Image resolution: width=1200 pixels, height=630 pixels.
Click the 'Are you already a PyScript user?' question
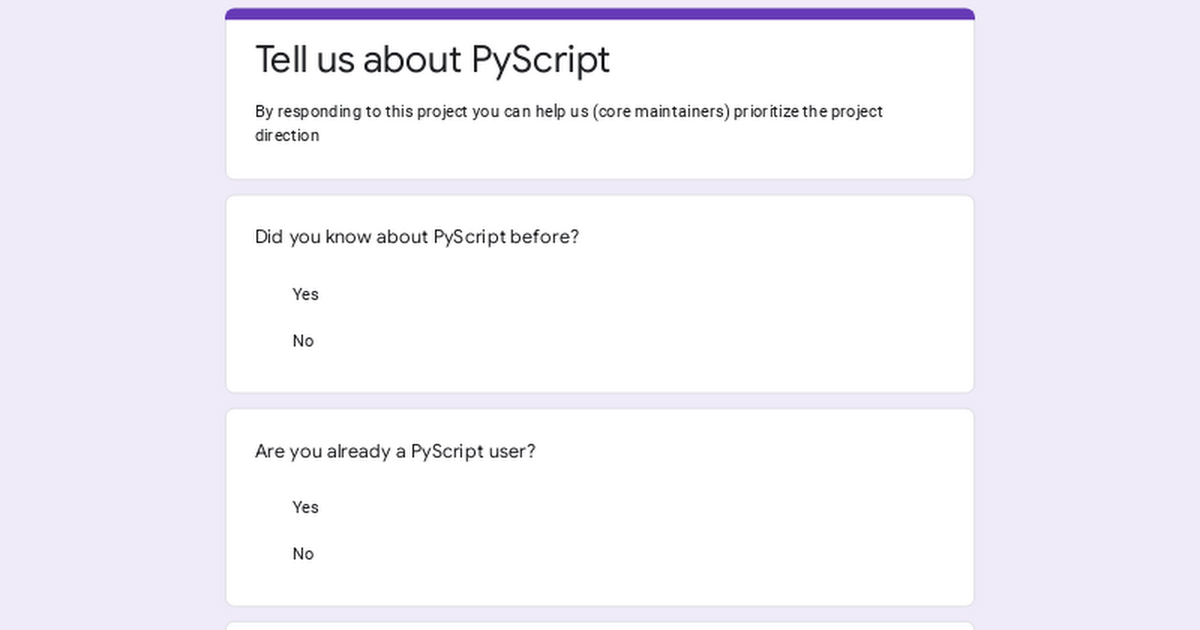(395, 451)
